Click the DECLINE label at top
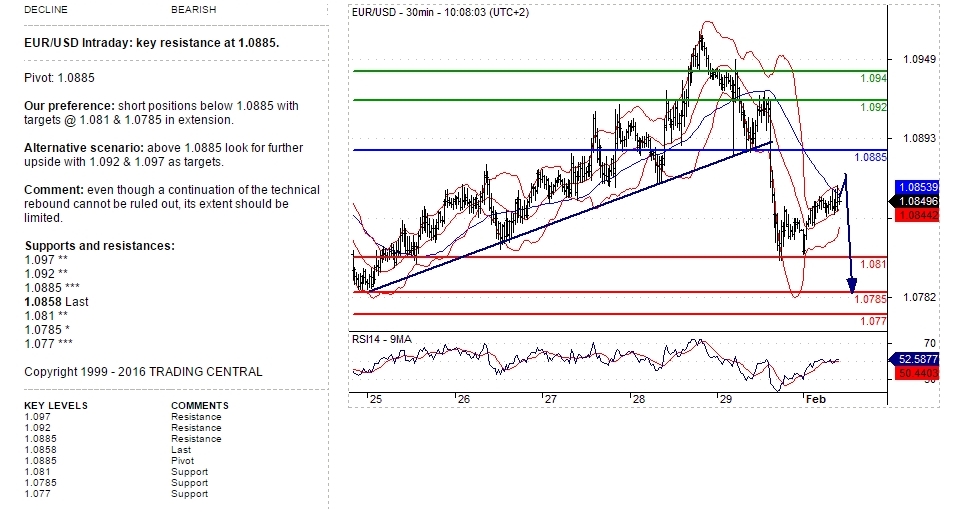 click(46, 10)
